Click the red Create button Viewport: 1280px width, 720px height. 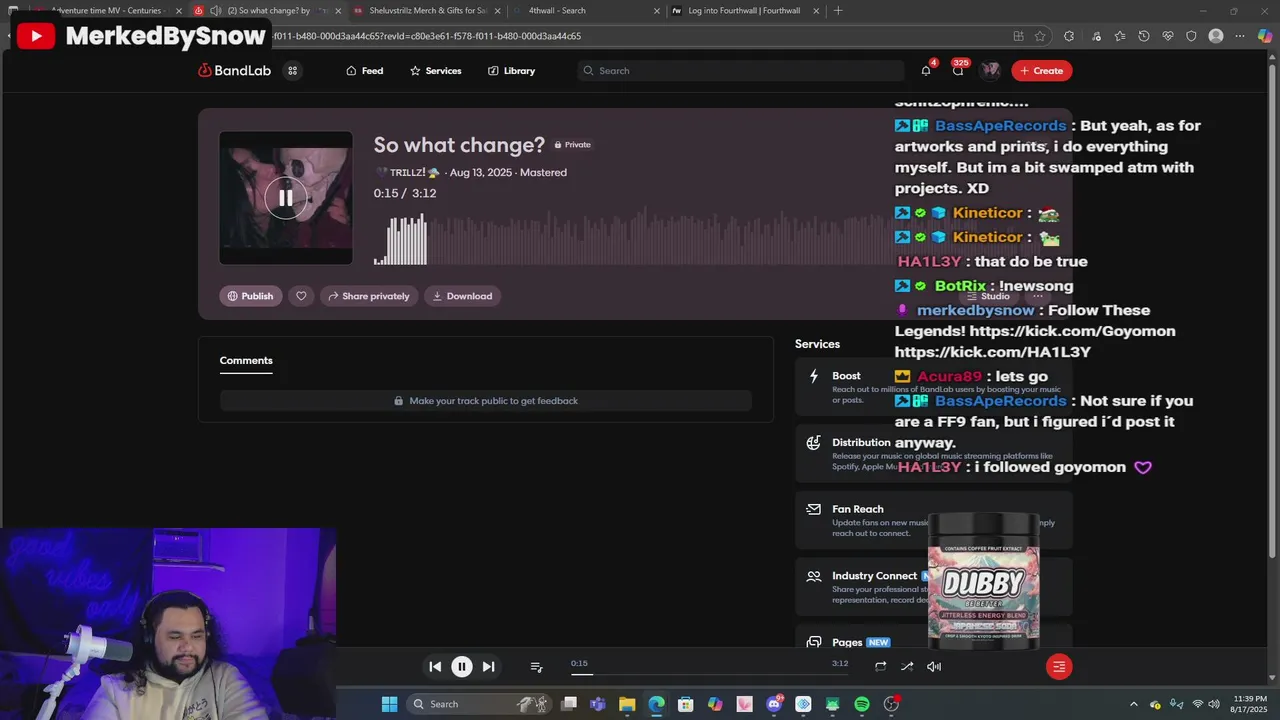pos(1041,71)
